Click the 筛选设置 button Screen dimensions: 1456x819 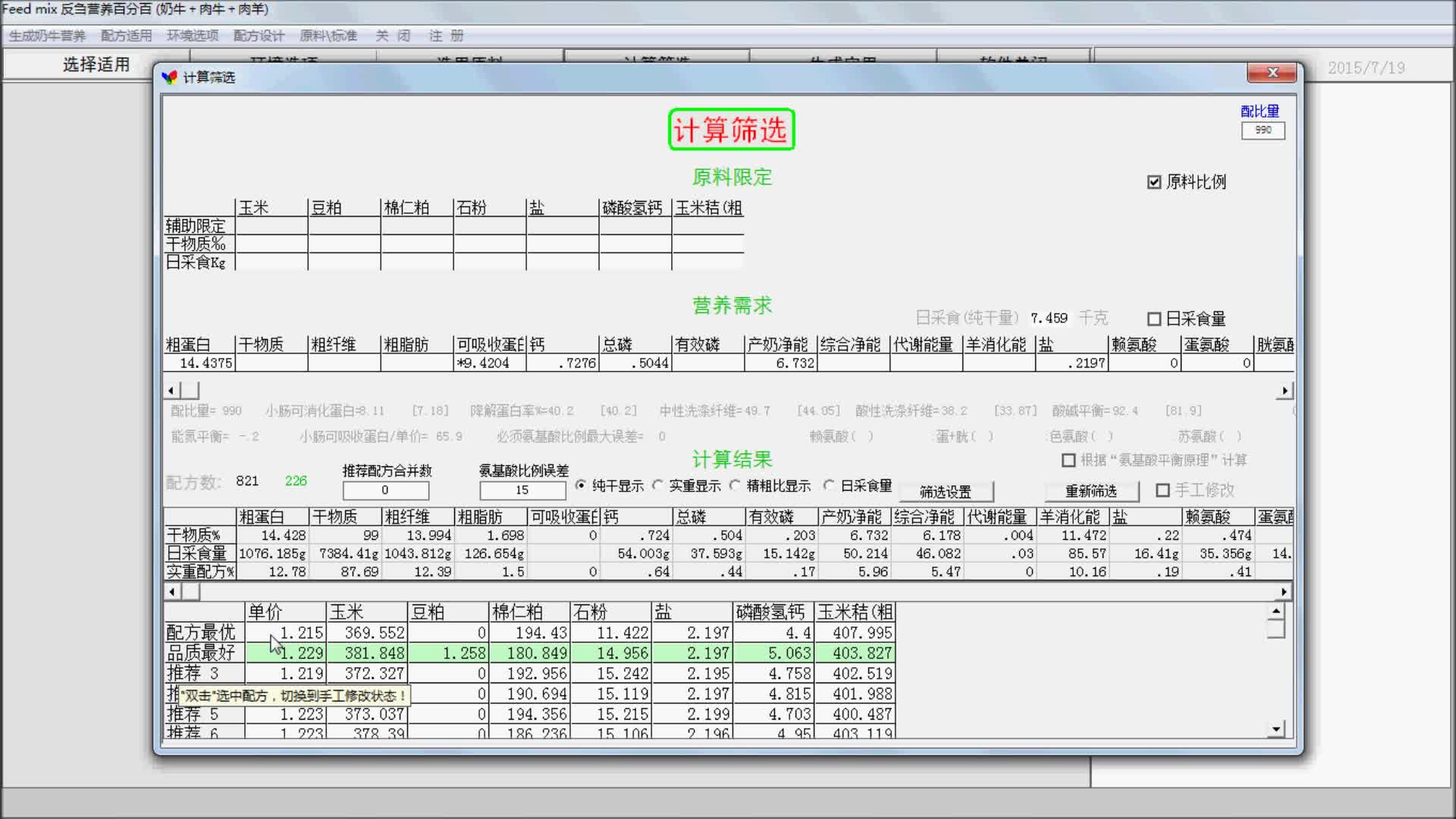point(945,491)
